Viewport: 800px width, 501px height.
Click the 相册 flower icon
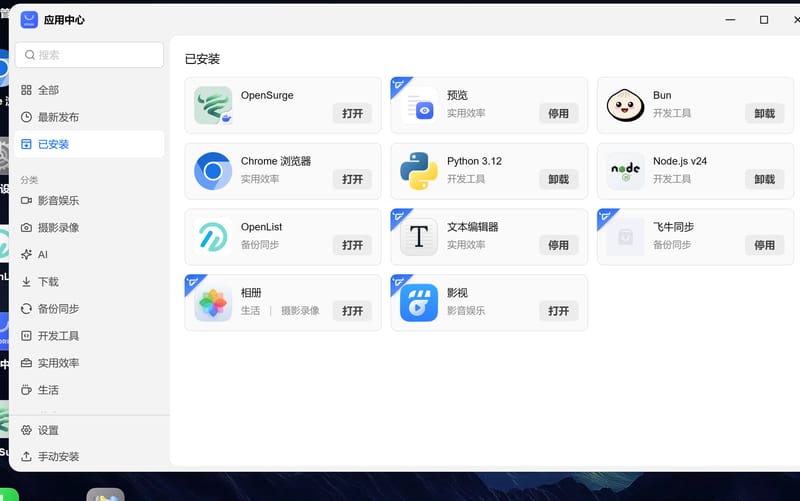[213, 303]
